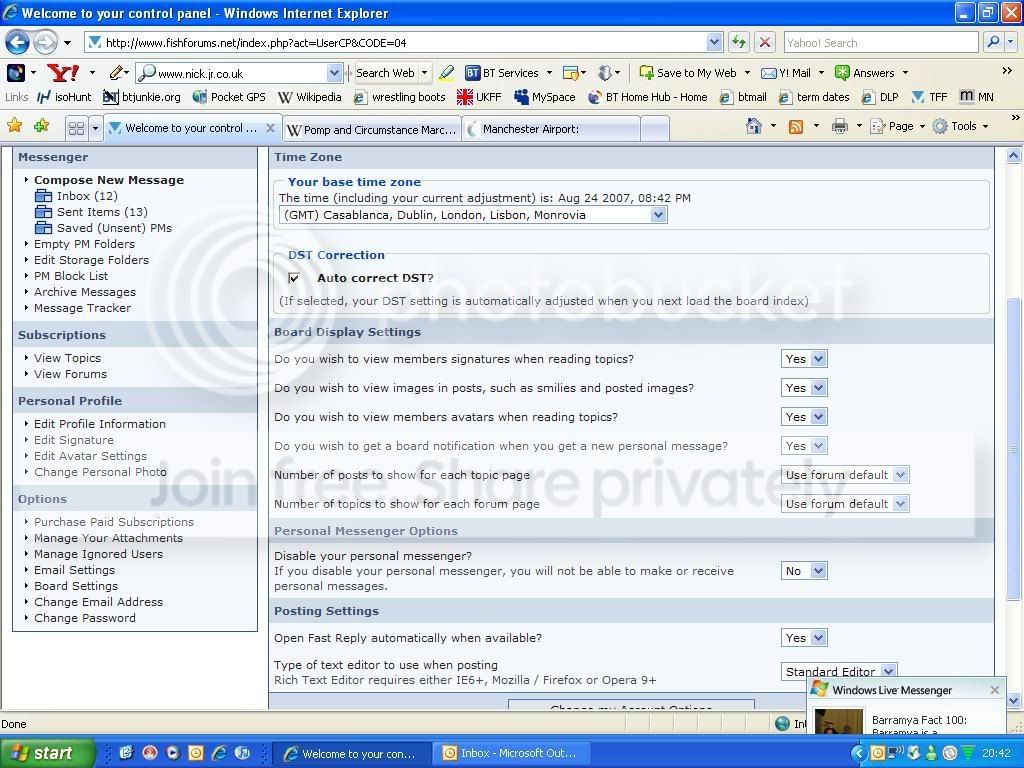Click inside the browser address bar
This screenshot has width=1024, height=768.
pyautogui.click(x=400, y=43)
